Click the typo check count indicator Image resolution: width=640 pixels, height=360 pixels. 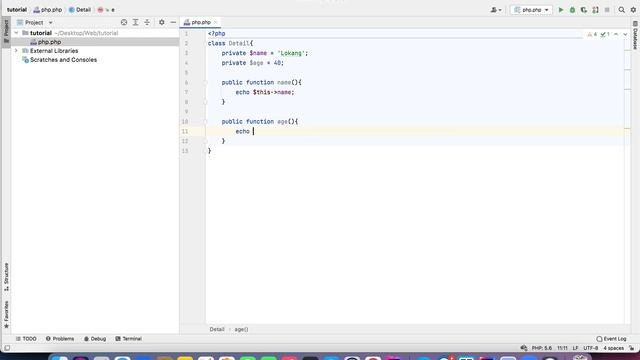[605, 35]
